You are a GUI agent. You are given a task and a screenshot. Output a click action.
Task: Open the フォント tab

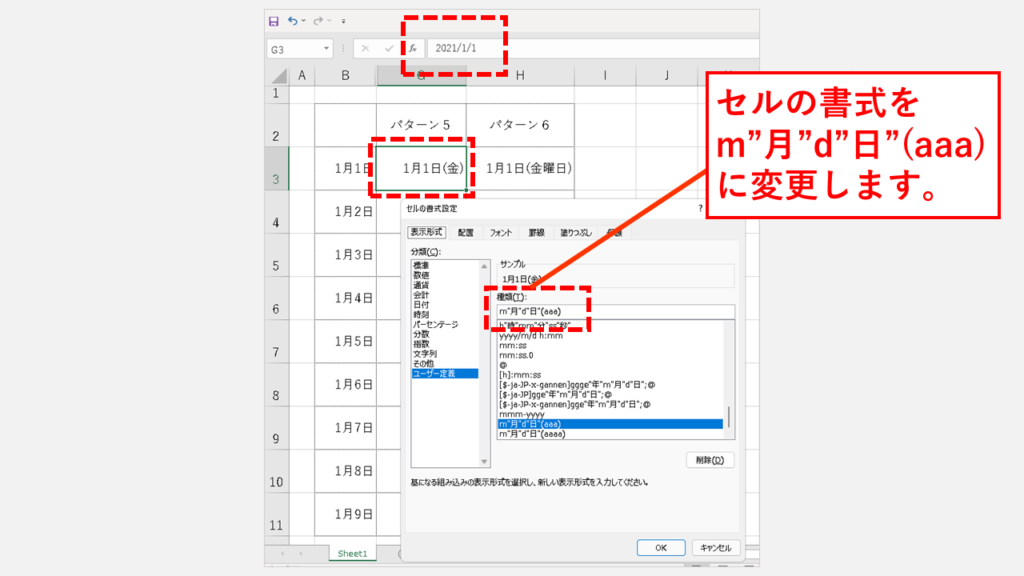[x=501, y=232]
